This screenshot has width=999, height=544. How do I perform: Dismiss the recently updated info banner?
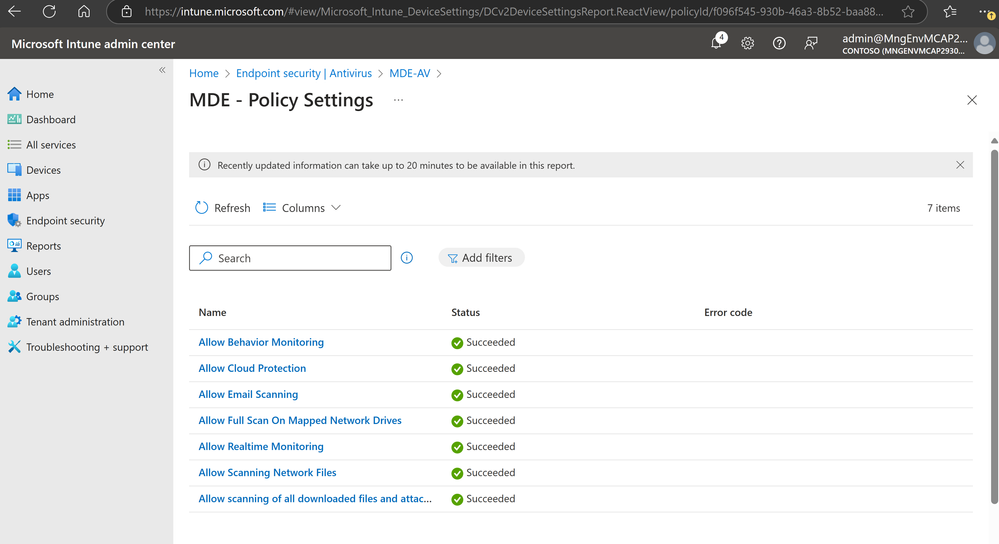pyautogui.click(x=959, y=165)
